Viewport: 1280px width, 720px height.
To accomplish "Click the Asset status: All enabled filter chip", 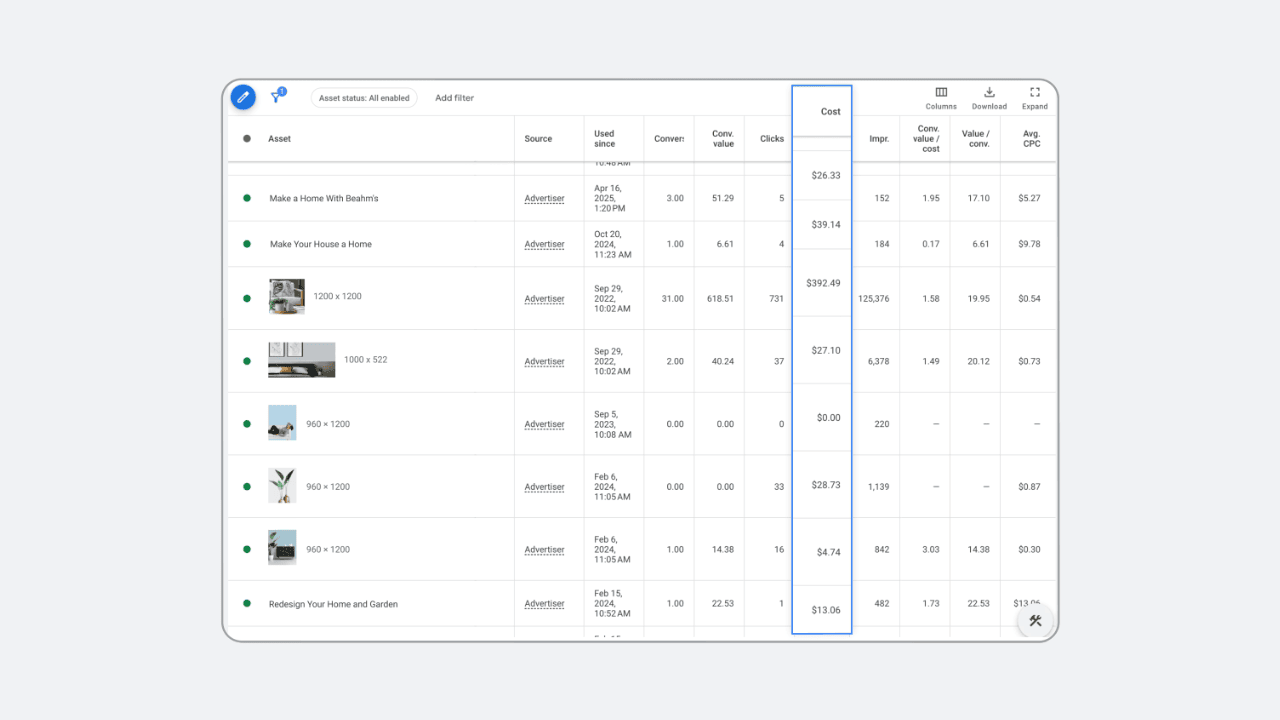I will (x=364, y=98).
